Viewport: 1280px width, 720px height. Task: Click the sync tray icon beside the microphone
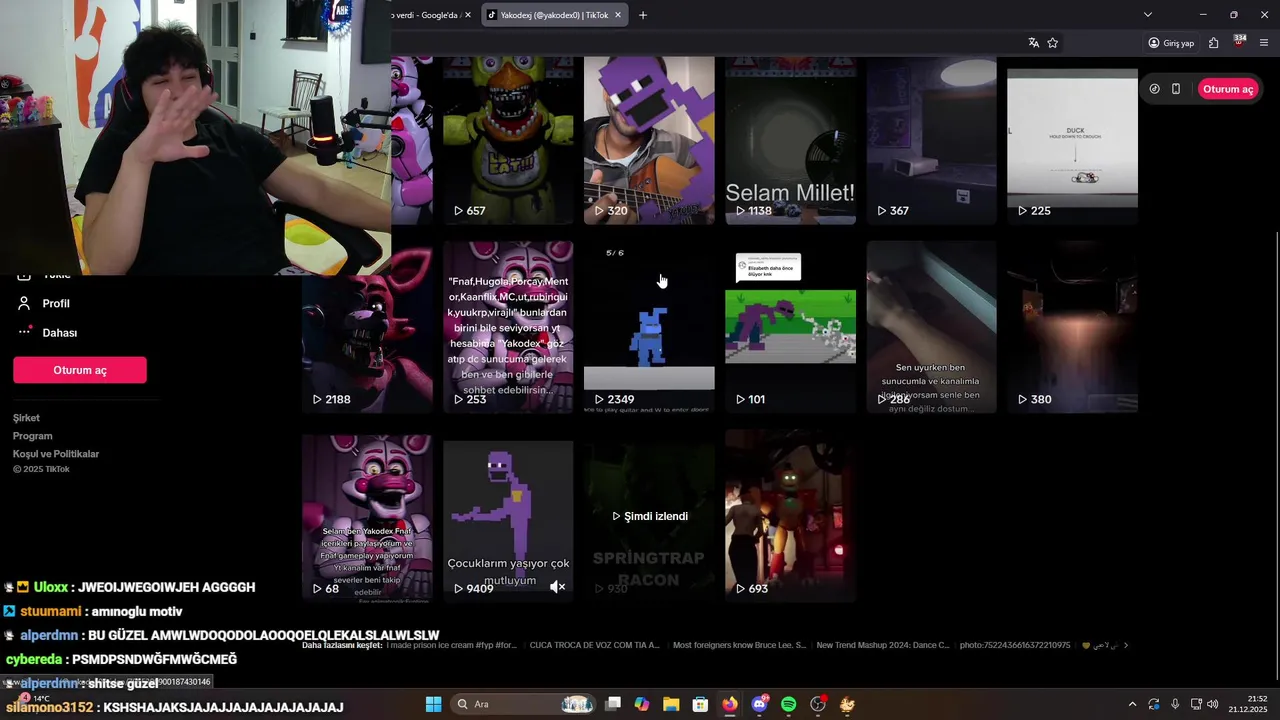pyautogui.click(x=1154, y=704)
